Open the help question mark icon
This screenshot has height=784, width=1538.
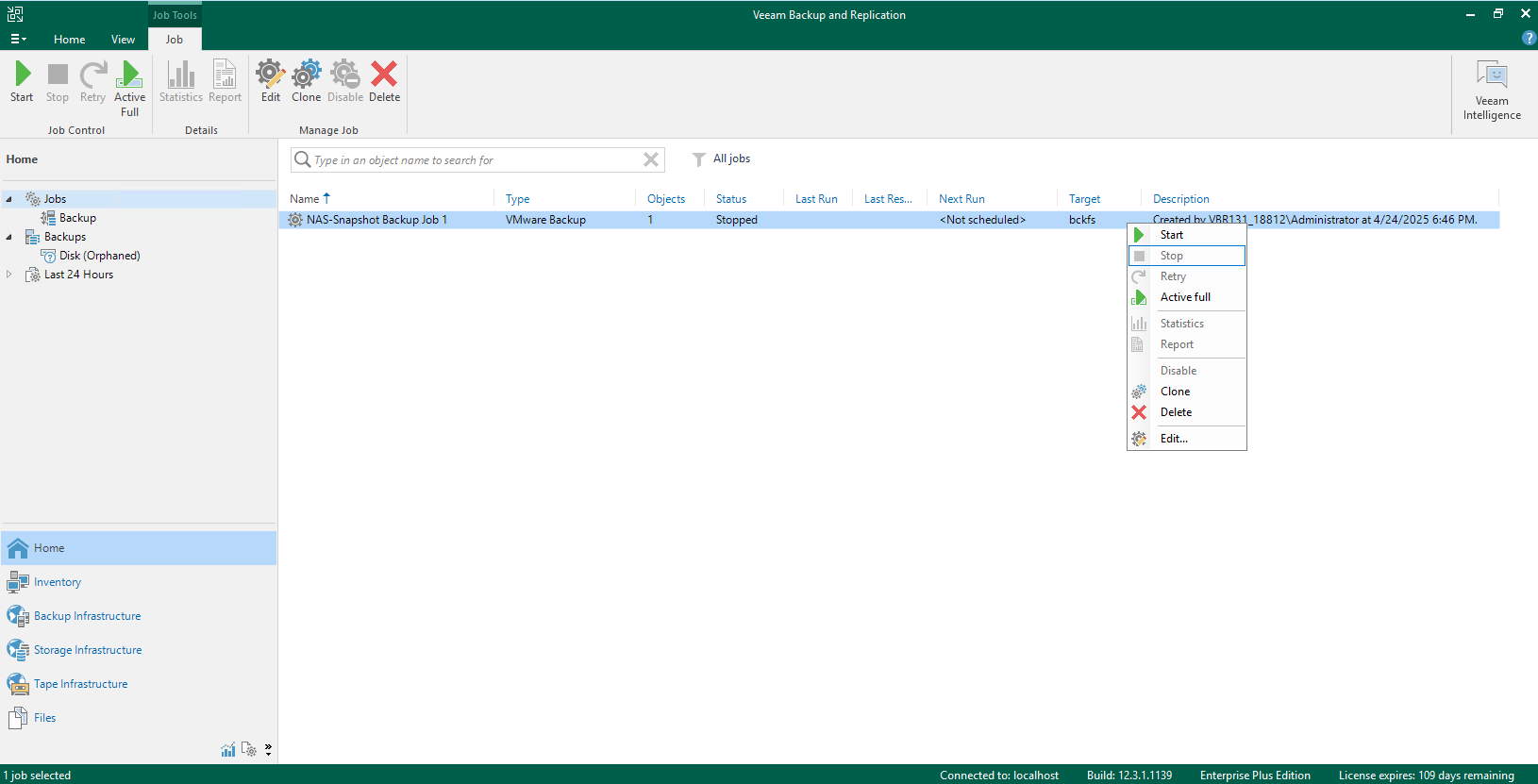(x=1529, y=39)
